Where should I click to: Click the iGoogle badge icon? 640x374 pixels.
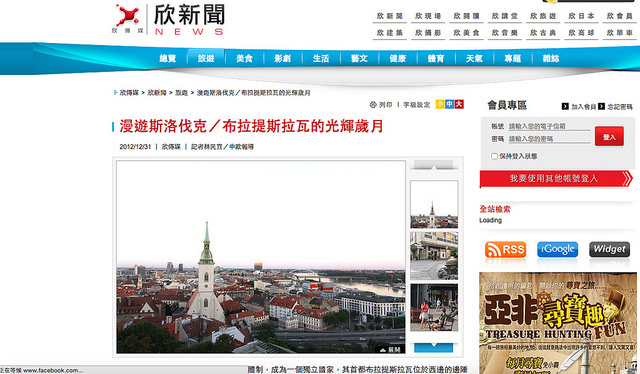pyautogui.click(x=557, y=249)
